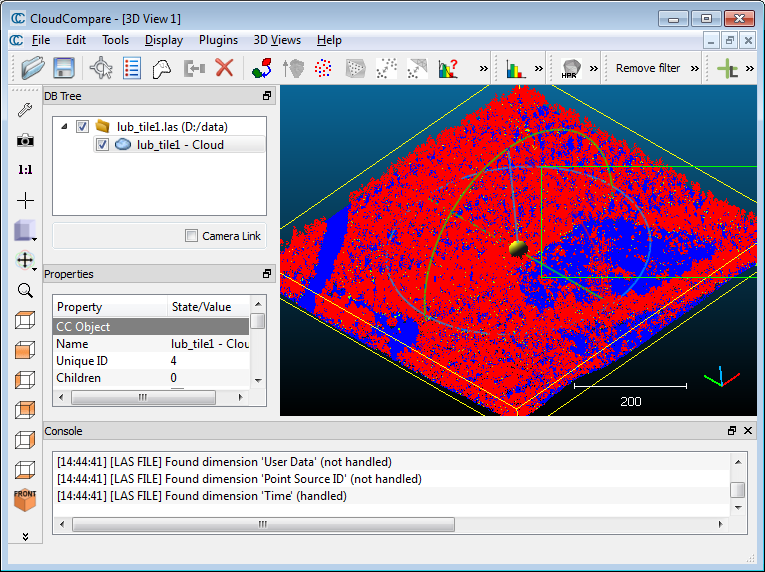Select the lub_tile1 - Cloud tree item
Image resolution: width=765 pixels, height=572 pixels.
pyautogui.click(x=180, y=145)
